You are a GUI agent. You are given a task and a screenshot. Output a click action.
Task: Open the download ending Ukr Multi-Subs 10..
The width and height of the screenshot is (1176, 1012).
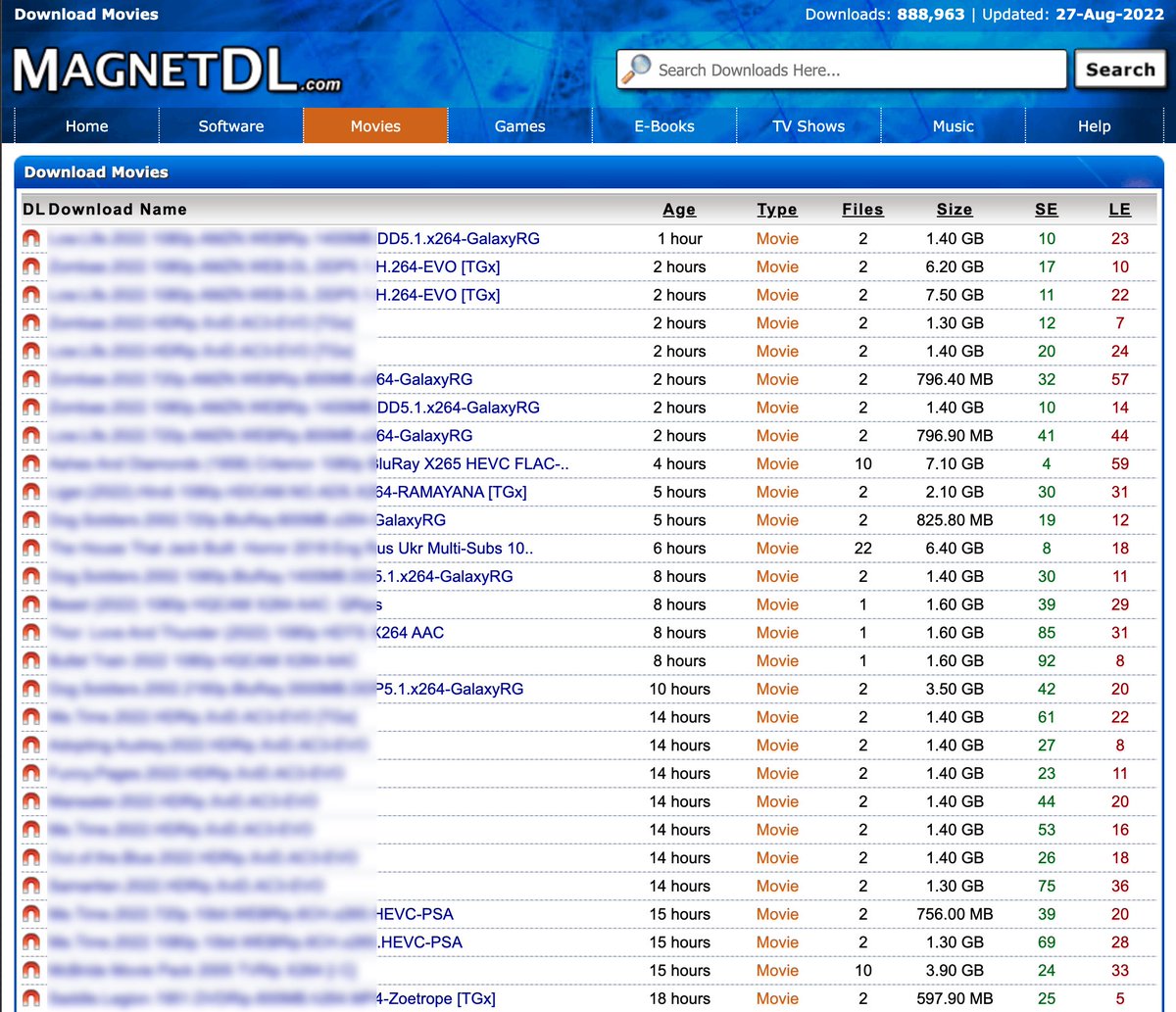coord(291,549)
